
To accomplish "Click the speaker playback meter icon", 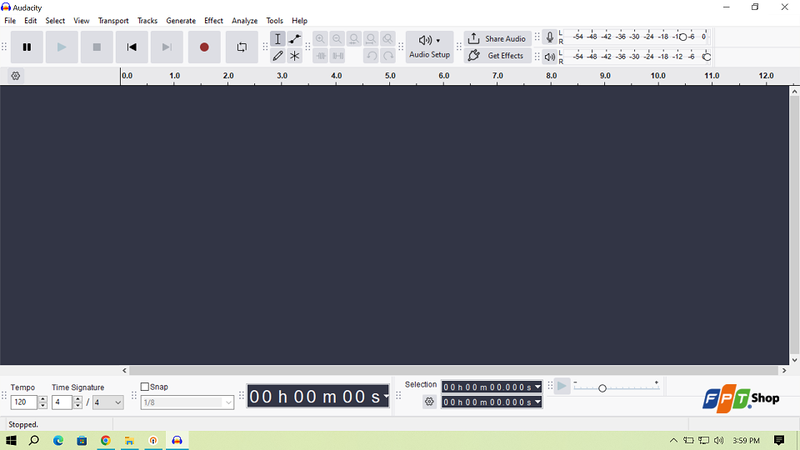I will (x=549, y=57).
